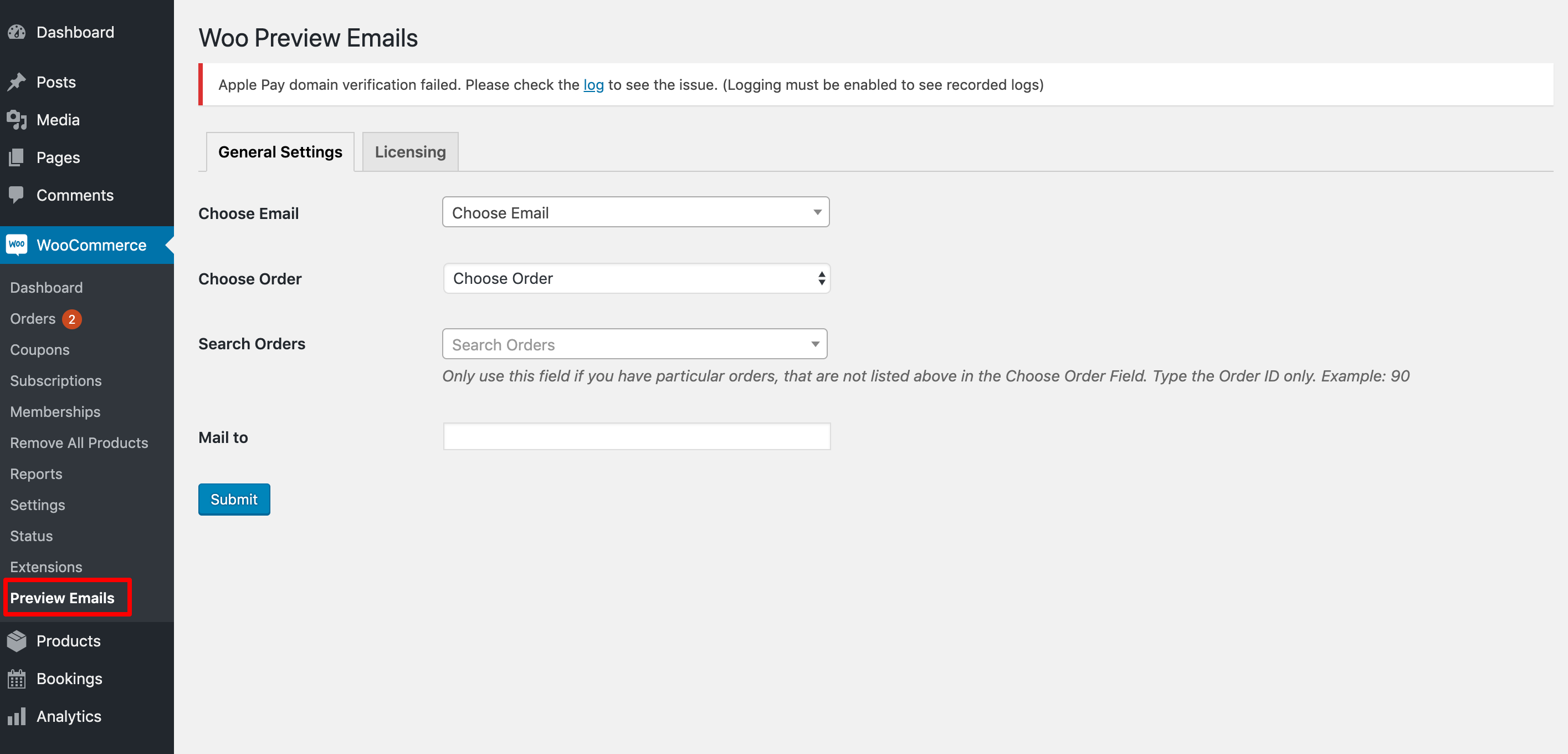
Task: Click the Mail to field label
Action: click(x=223, y=437)
